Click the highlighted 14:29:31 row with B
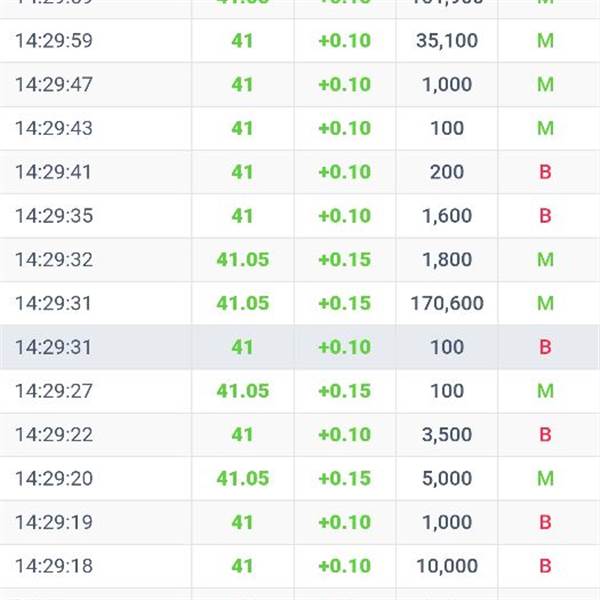 pyautogui.click(x=300, y=347)
